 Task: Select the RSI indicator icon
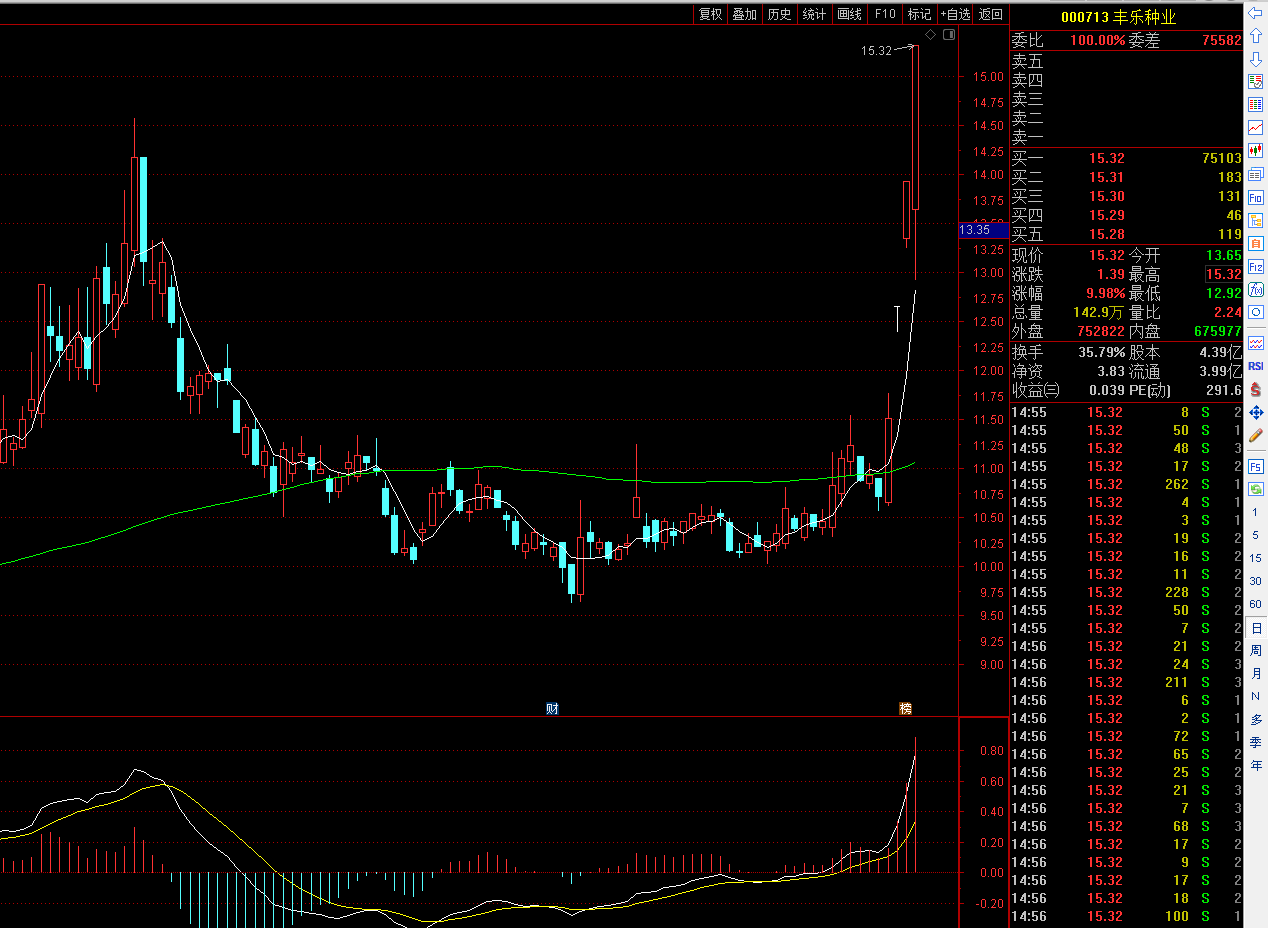(x=1255, y=366)
